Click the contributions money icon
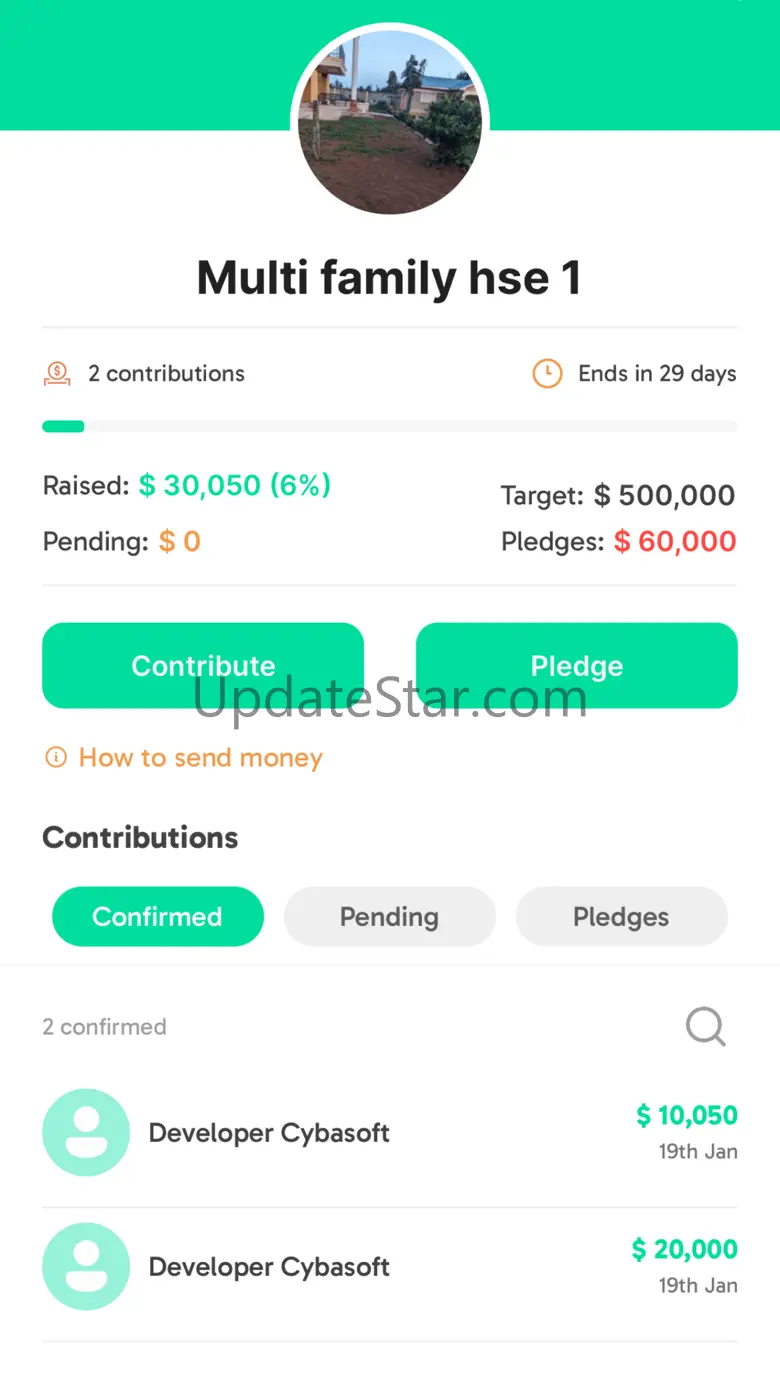The height and width of the screenshot is (1387, 780). 57,374
